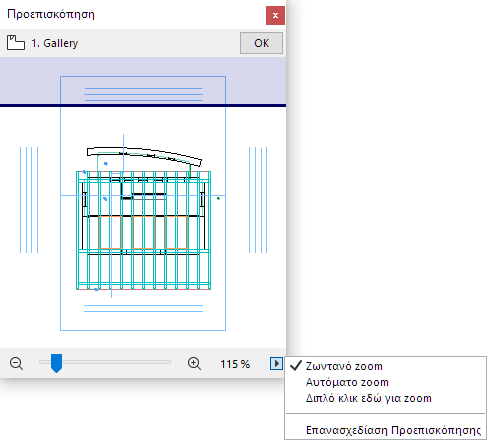Viewport: 489px width, 442px height.
Task: Choose Διπλό κλικ εδώ για zoom
Action: [x=369, y=398]
